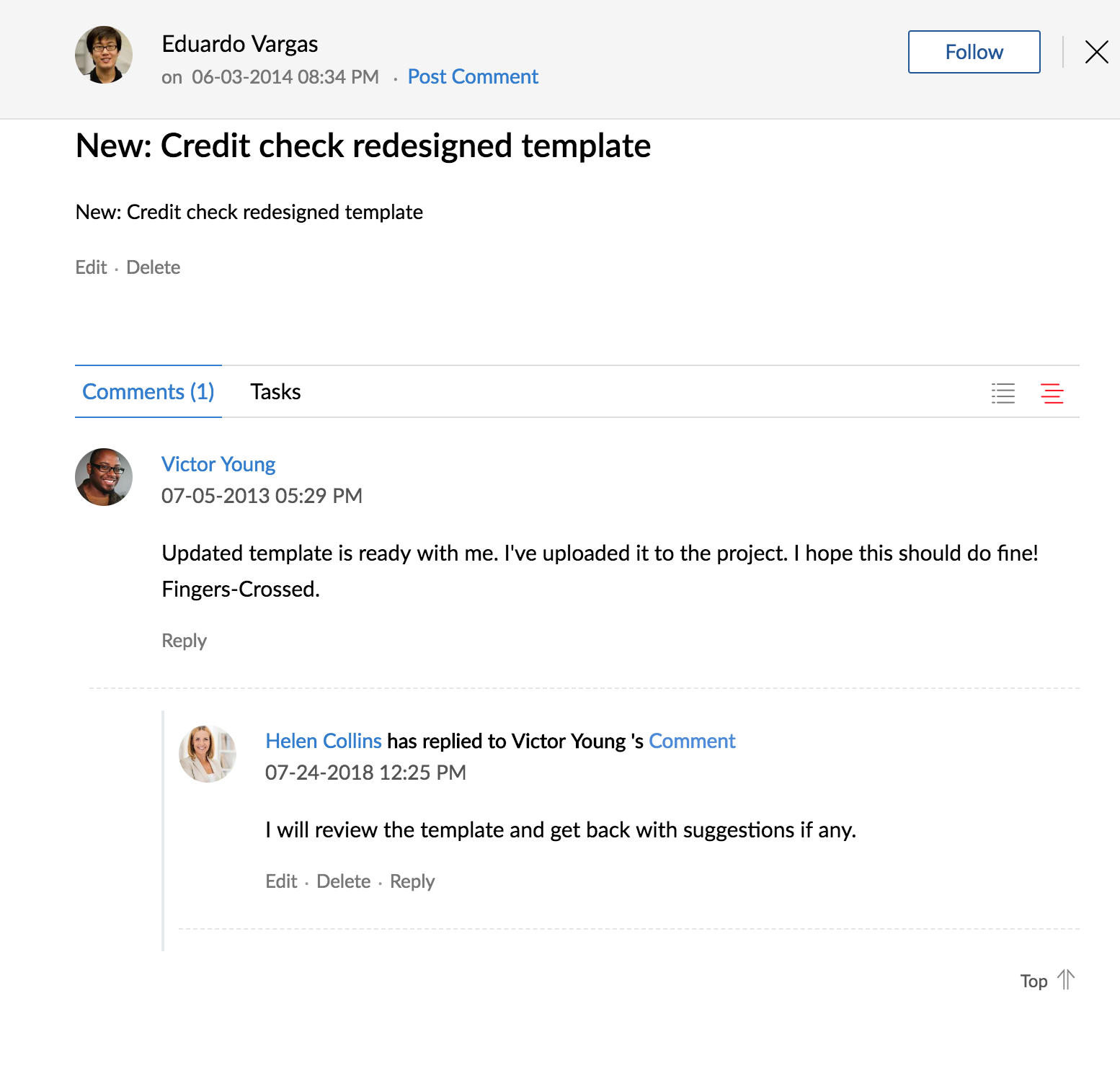Open Victor Young's profile name link
1120x1068 pixels.
(218, 464)
